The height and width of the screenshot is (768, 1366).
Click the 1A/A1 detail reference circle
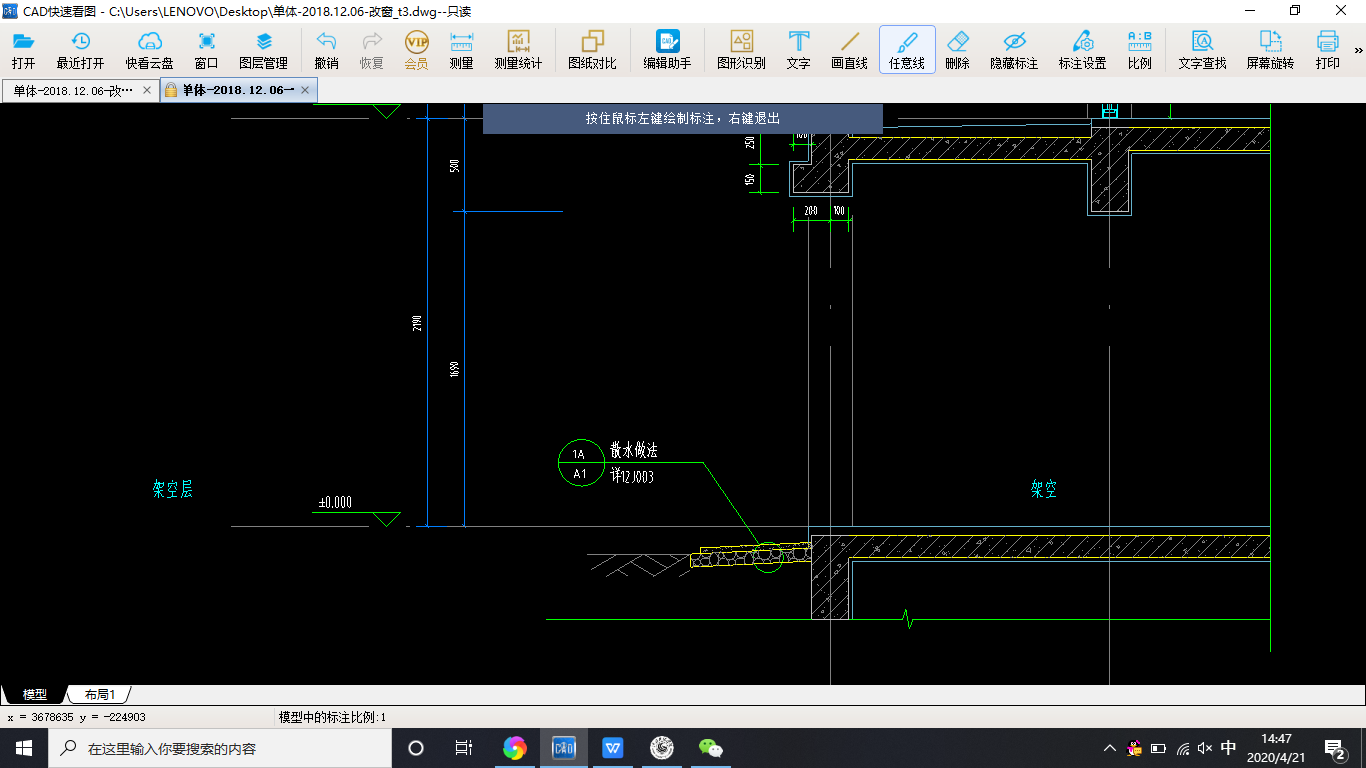581,462
